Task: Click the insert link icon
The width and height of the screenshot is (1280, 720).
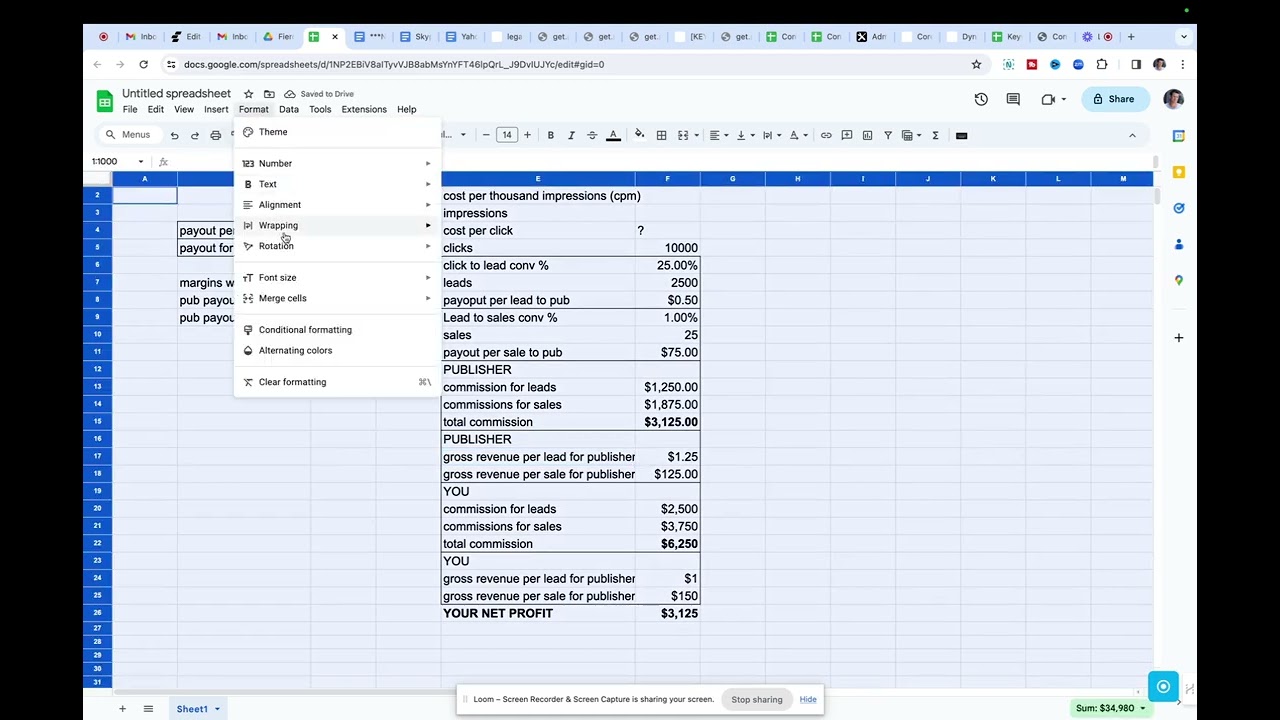Action: pyautogui.click(x=826, y=135)
